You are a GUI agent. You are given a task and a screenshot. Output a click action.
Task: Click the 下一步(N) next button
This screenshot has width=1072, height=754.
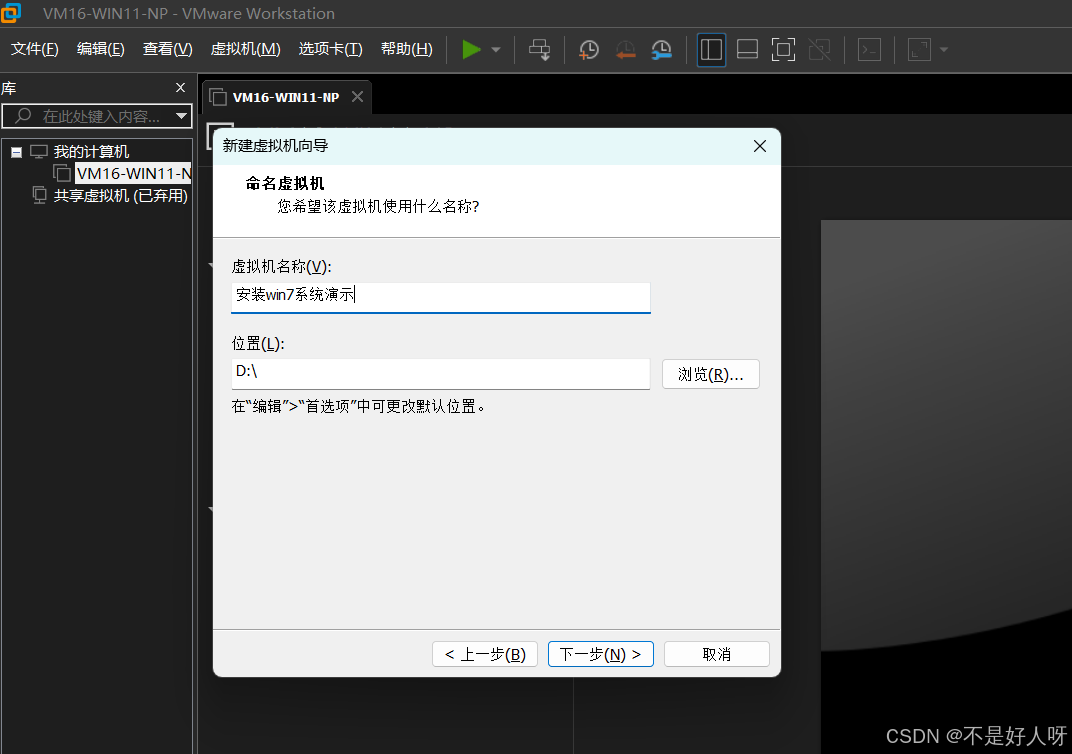coord(600,654)
